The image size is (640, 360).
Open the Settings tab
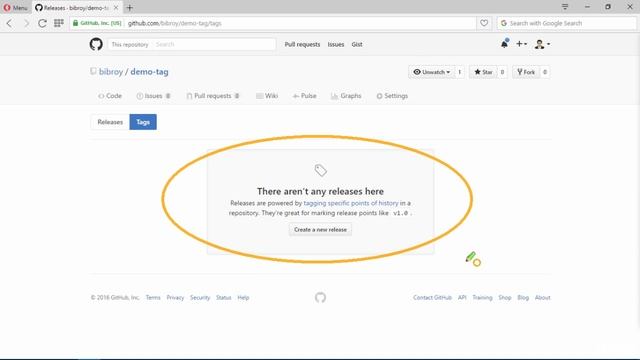(x=392, y=96)
